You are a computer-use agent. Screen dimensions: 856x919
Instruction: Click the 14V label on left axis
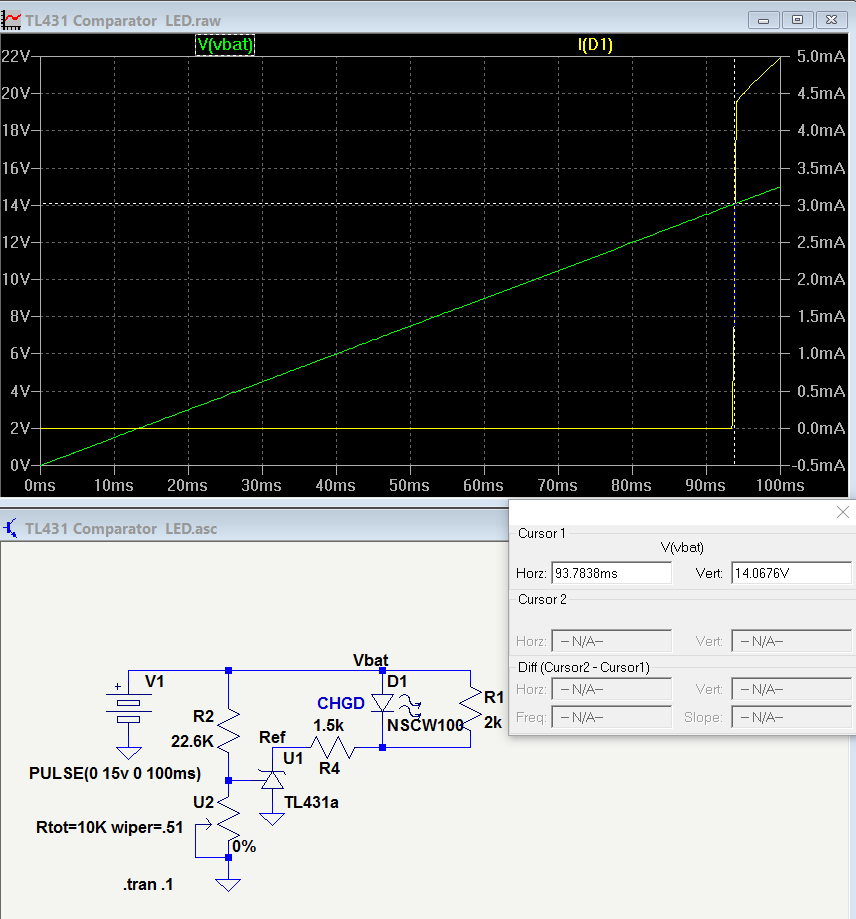coord(16,205)
